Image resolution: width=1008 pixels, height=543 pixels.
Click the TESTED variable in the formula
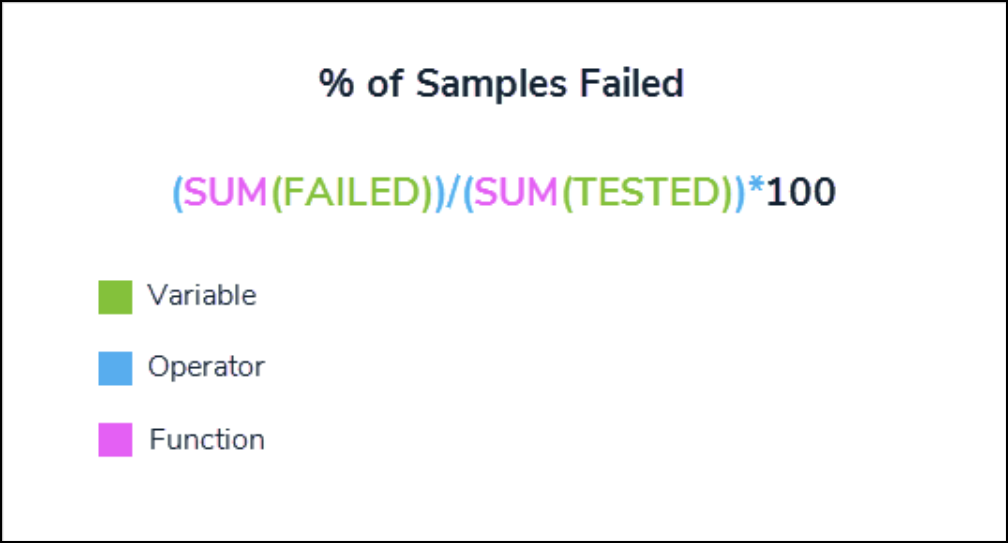[646, 192]
